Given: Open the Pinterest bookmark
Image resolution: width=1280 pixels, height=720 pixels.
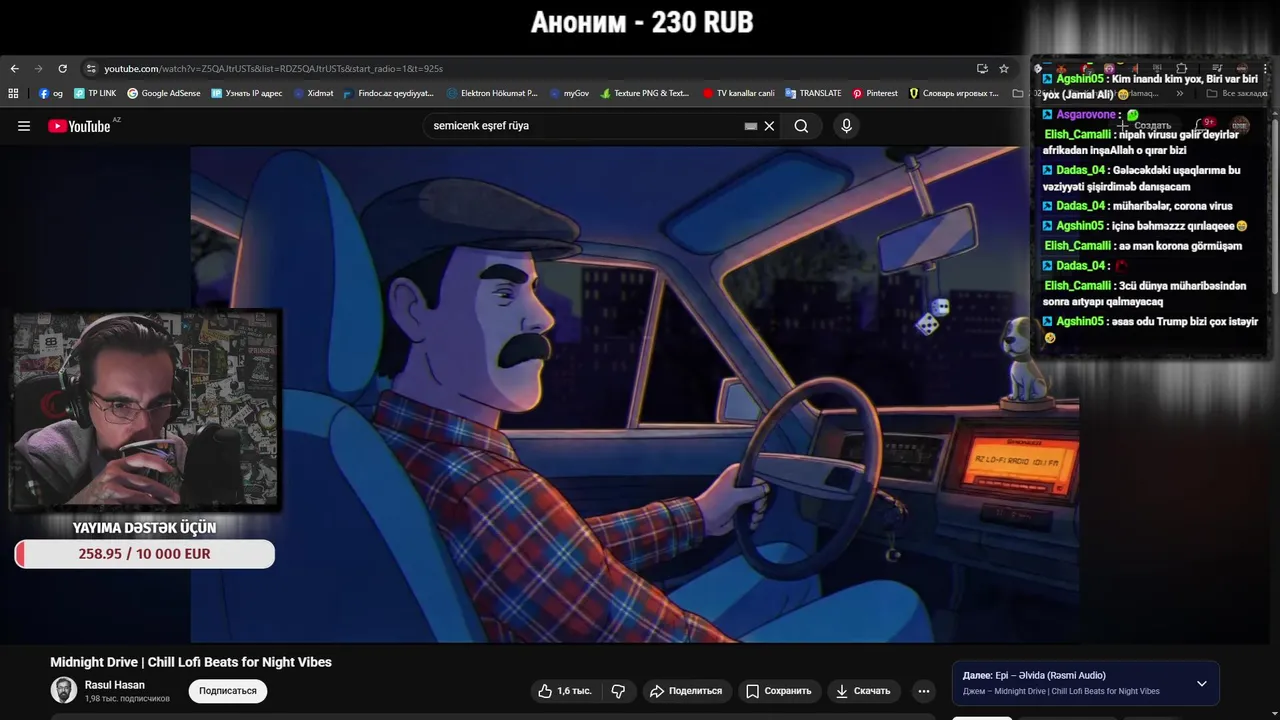Looking at the screenshot, I should tap(875, 93).
